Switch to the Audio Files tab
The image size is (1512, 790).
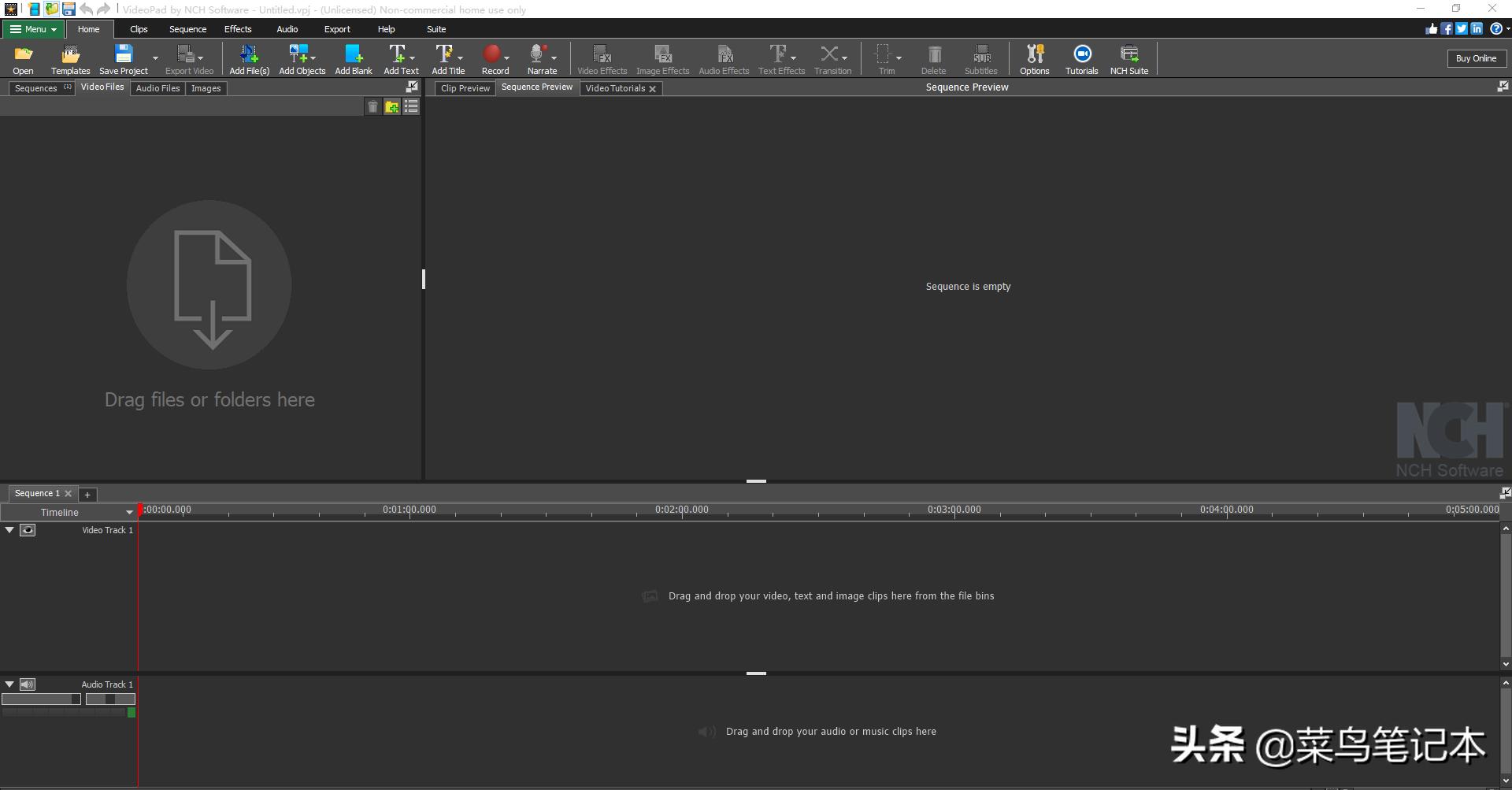coord(157,88)
